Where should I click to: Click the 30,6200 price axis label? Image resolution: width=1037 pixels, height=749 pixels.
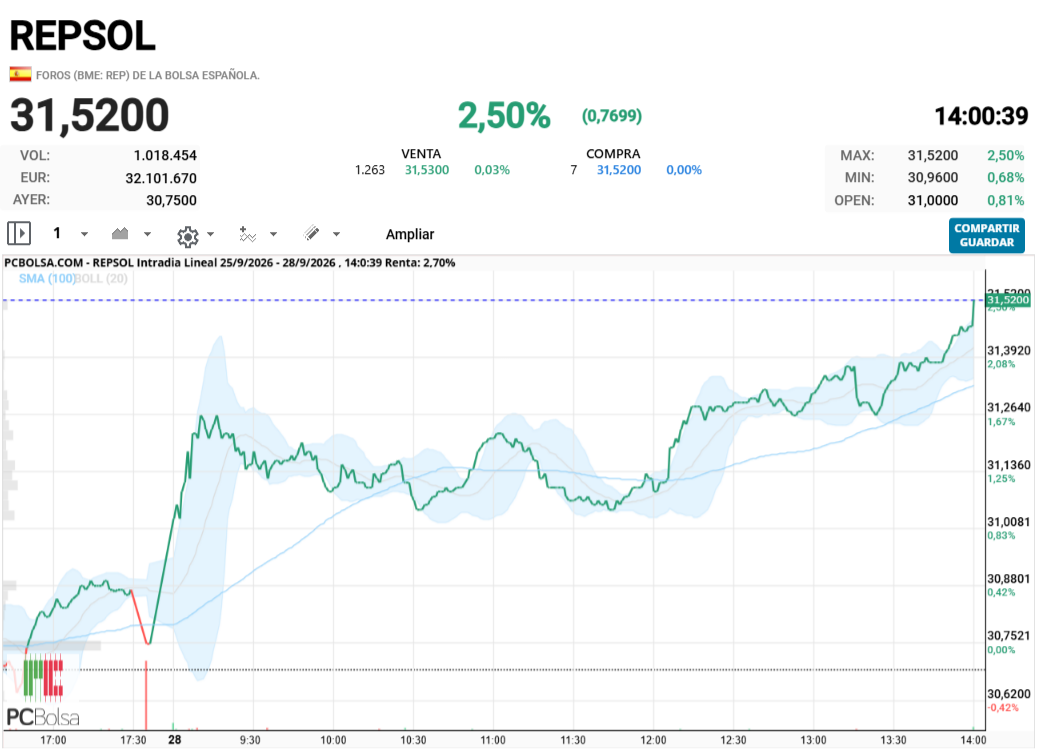point(1009,693)
